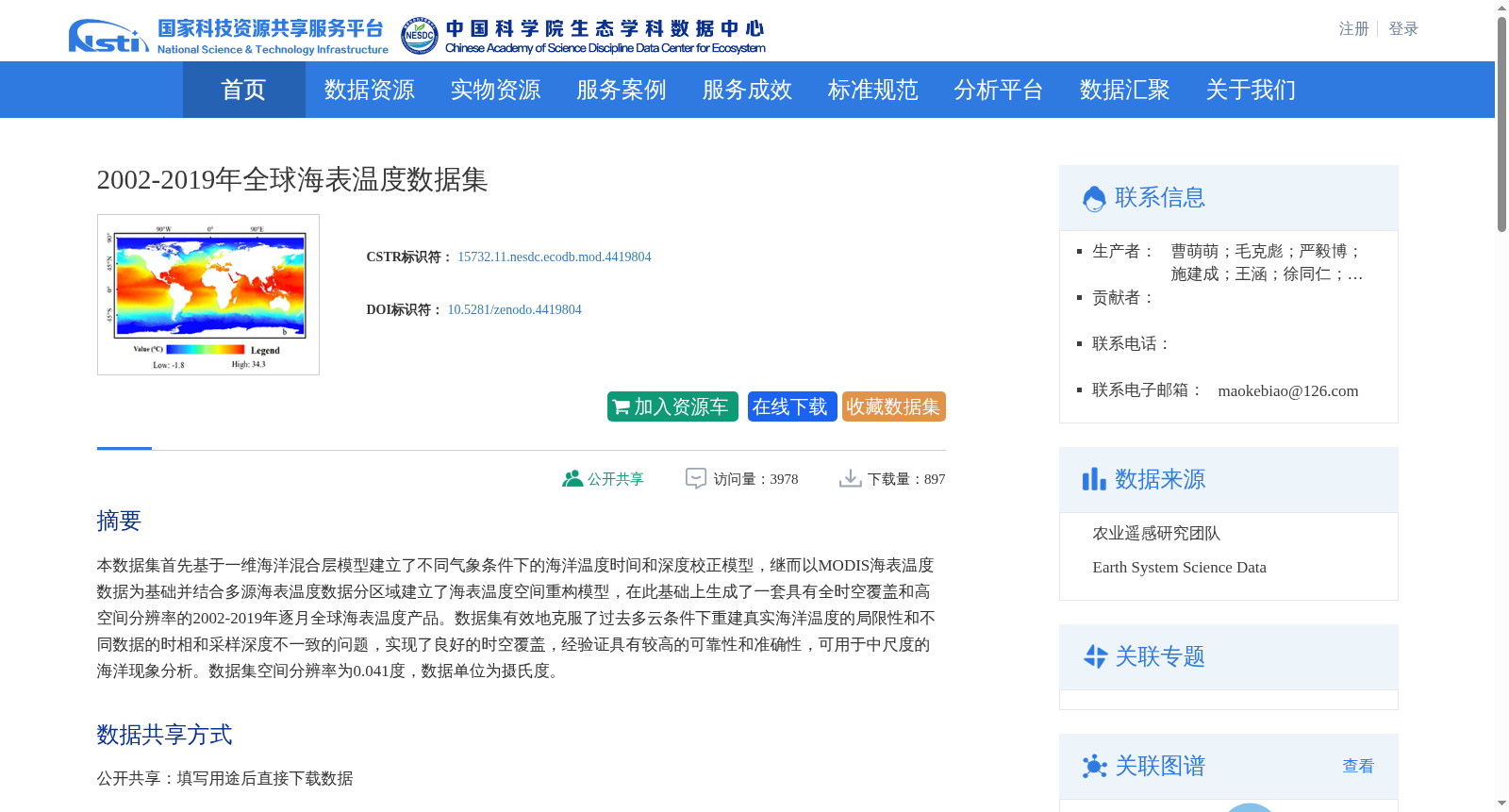1509x812 pixels.
Task: Click the shopping cart icon in 加入资源车
Action: click(x=621, y=407)
